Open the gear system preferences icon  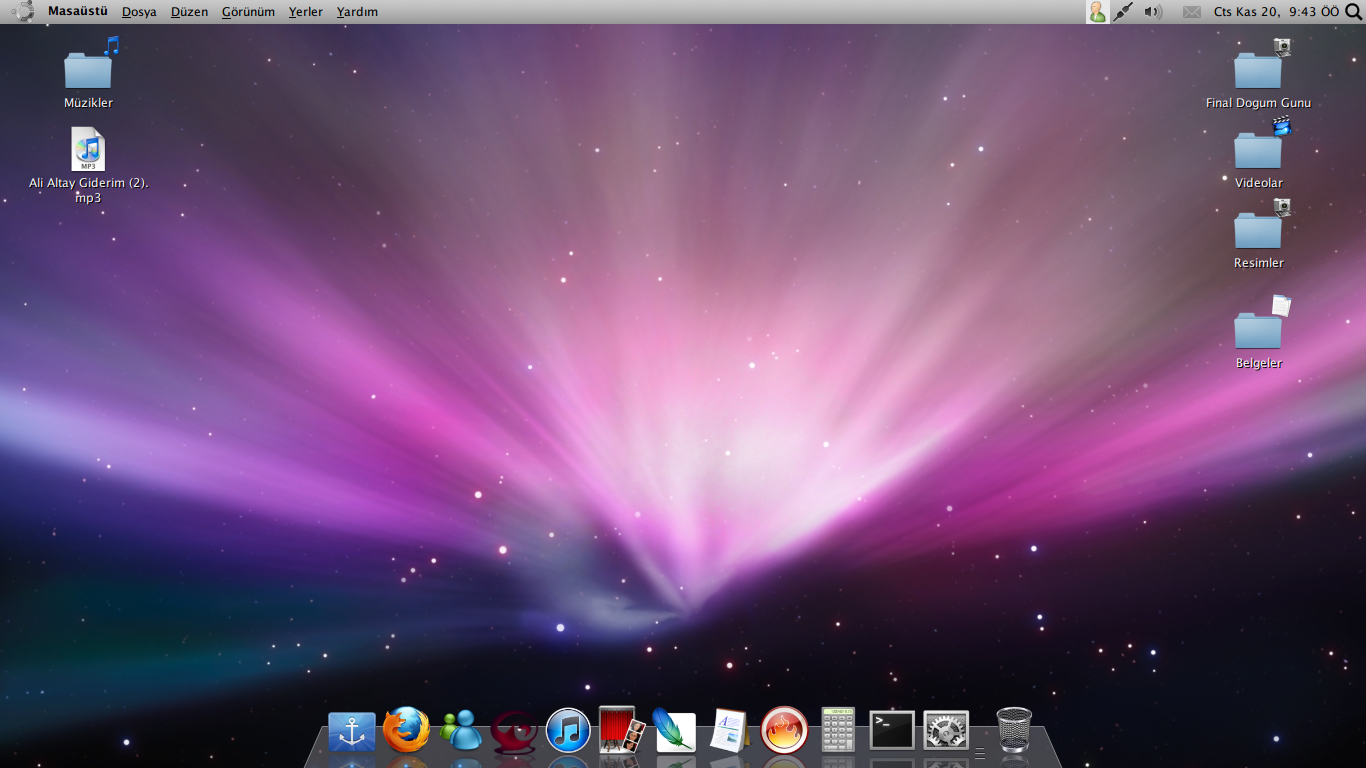(946, 731)
